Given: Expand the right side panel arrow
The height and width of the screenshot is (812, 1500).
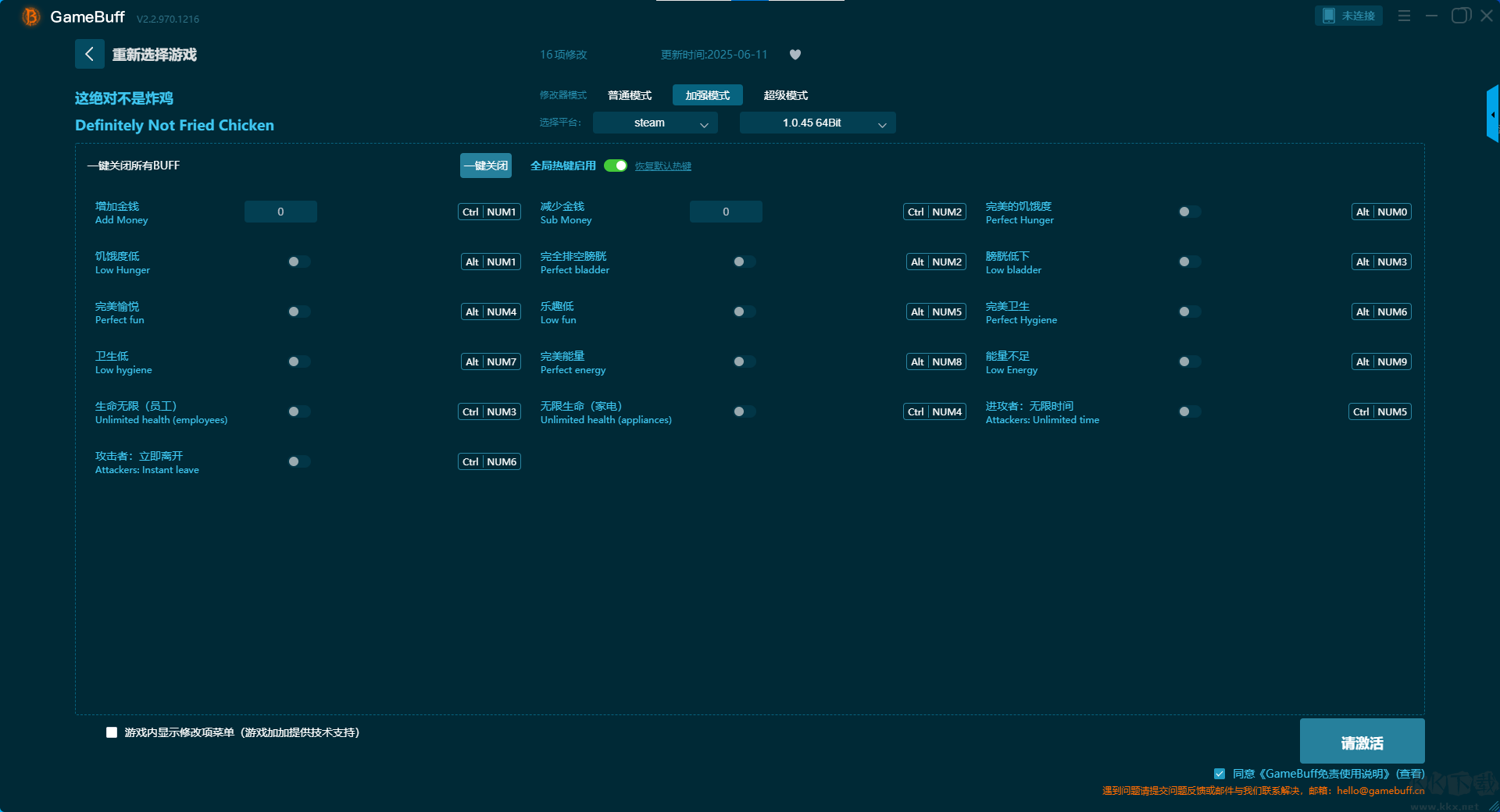Looking at the screenshot, I should (1492, 114).
